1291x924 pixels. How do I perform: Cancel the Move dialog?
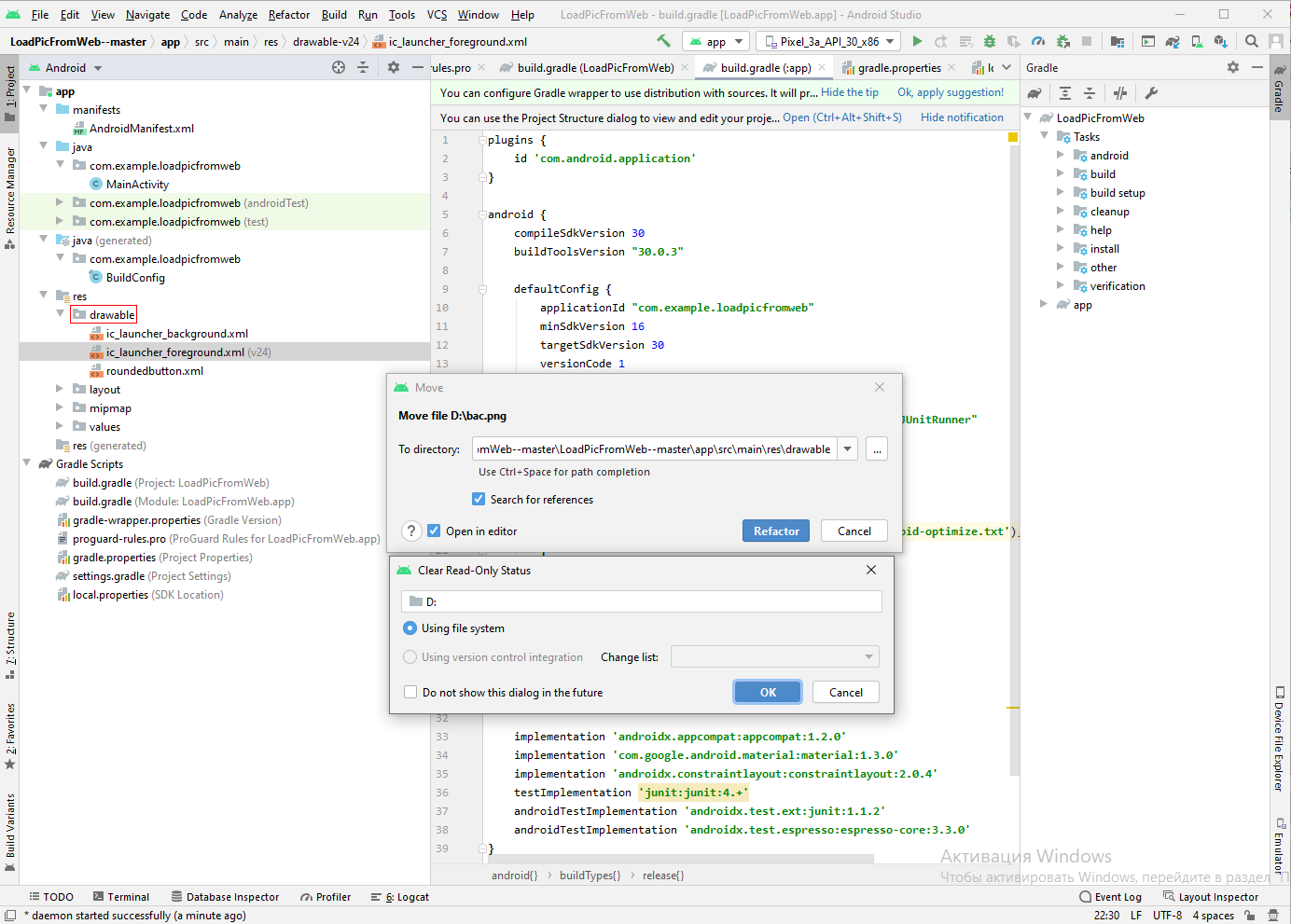tap(854, 531)
